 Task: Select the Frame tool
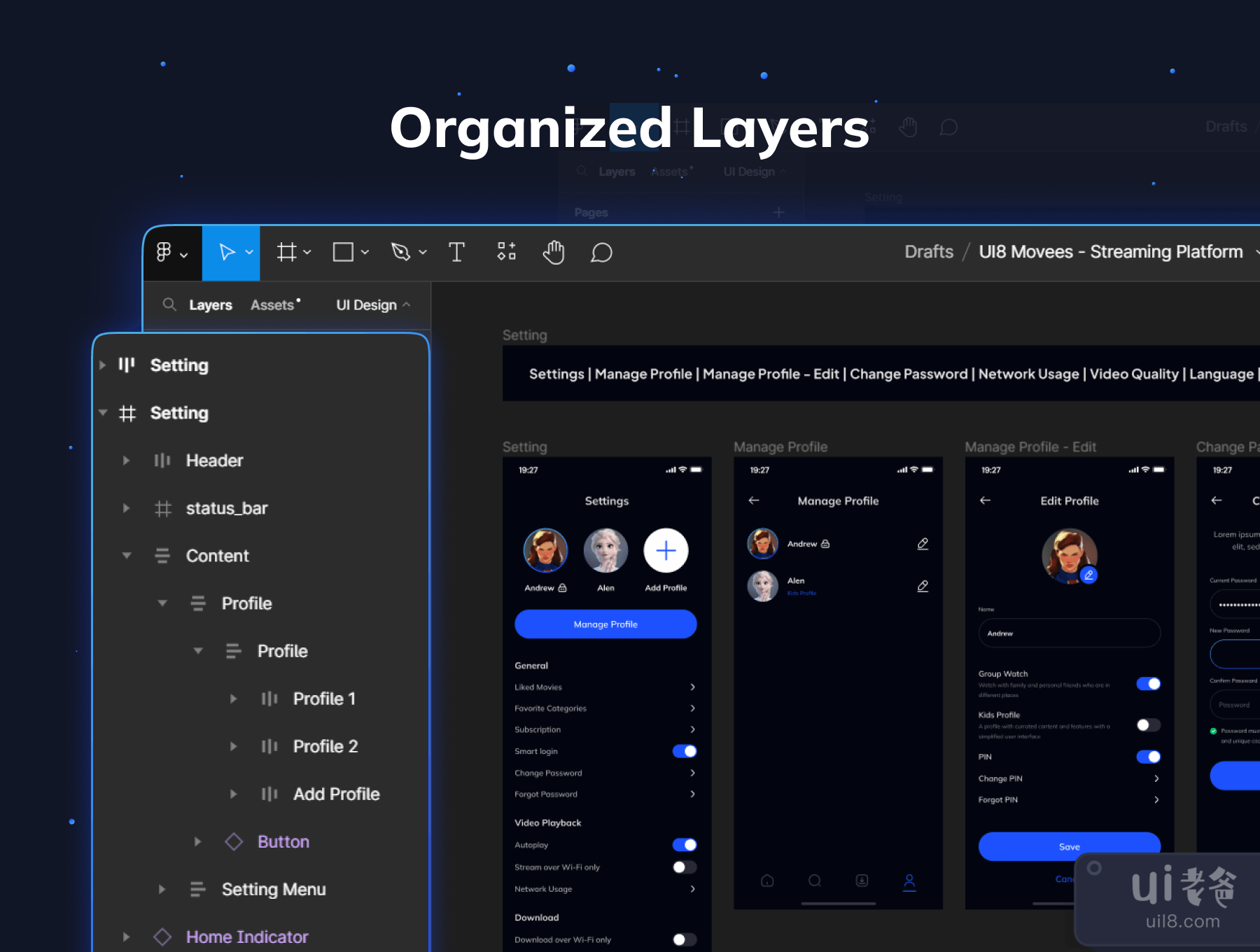pyautogui.click(x=286, y=252)
